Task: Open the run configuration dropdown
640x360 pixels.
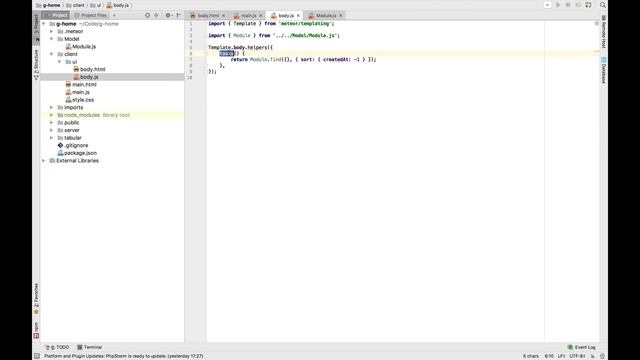Action: pos(547,5)
